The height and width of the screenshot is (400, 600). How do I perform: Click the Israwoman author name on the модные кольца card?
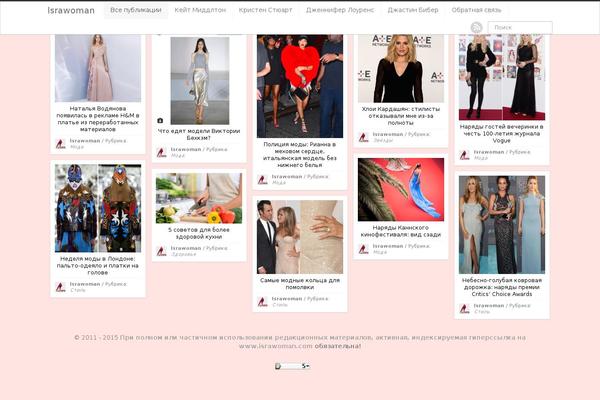point(287,299)
